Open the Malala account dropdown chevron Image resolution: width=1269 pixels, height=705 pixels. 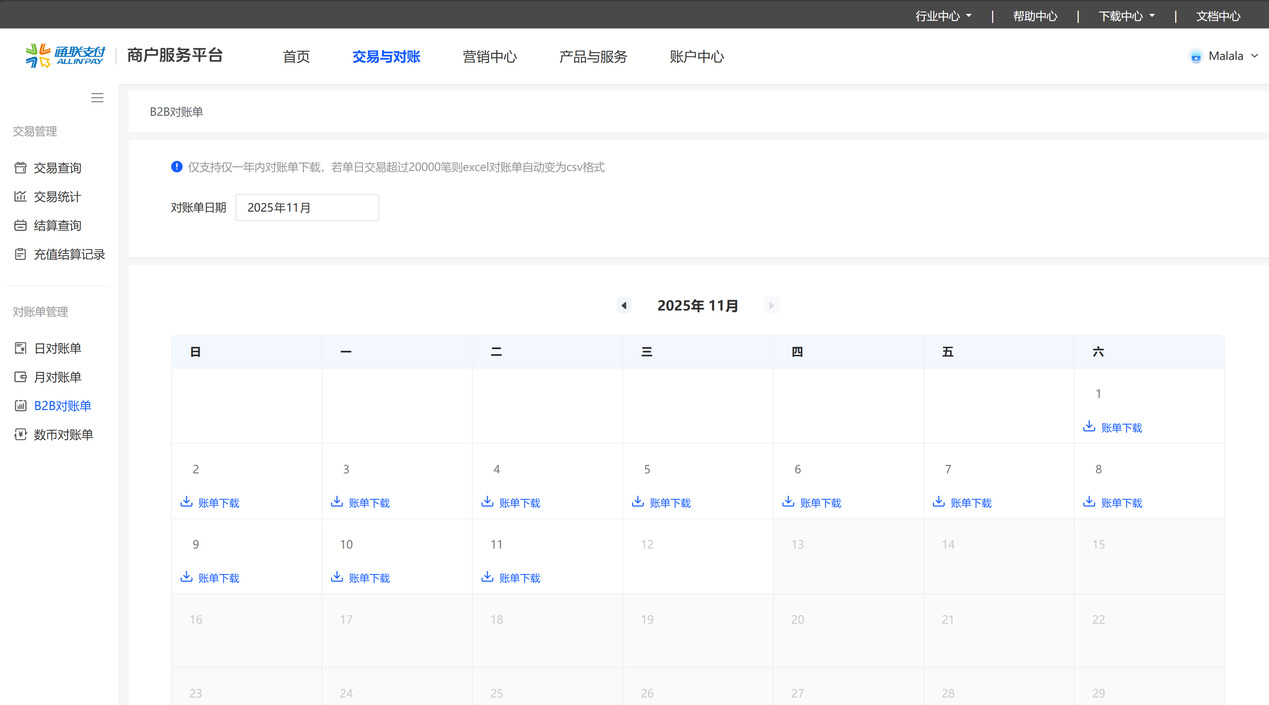coord(1254,56)
